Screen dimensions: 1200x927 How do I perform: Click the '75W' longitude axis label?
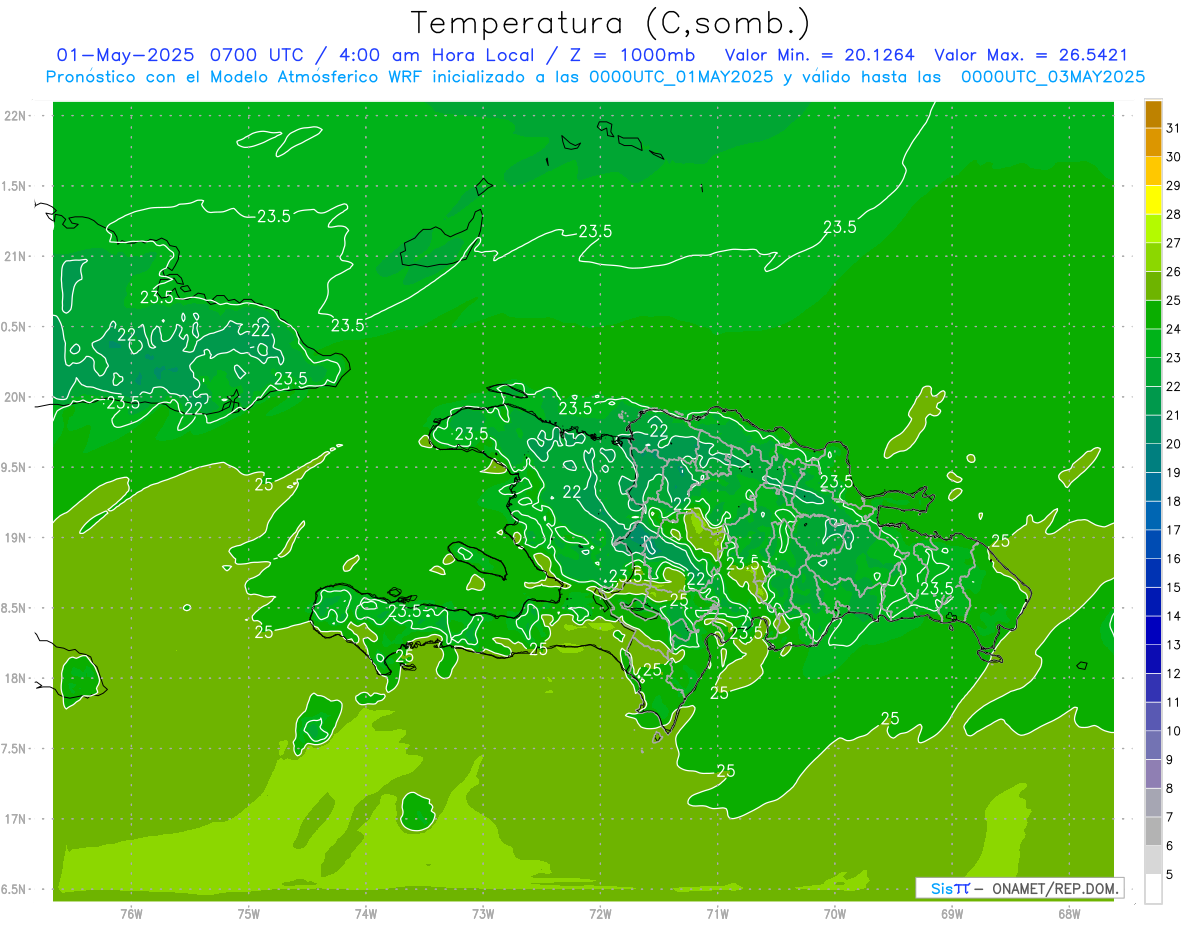point(249,913)
